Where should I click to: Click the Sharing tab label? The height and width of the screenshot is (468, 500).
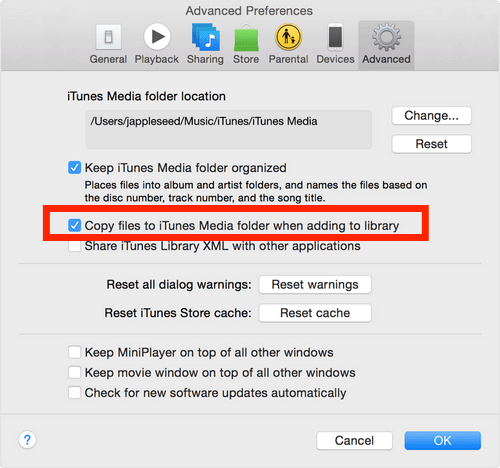pyautogui.click(x=205, y=59)
